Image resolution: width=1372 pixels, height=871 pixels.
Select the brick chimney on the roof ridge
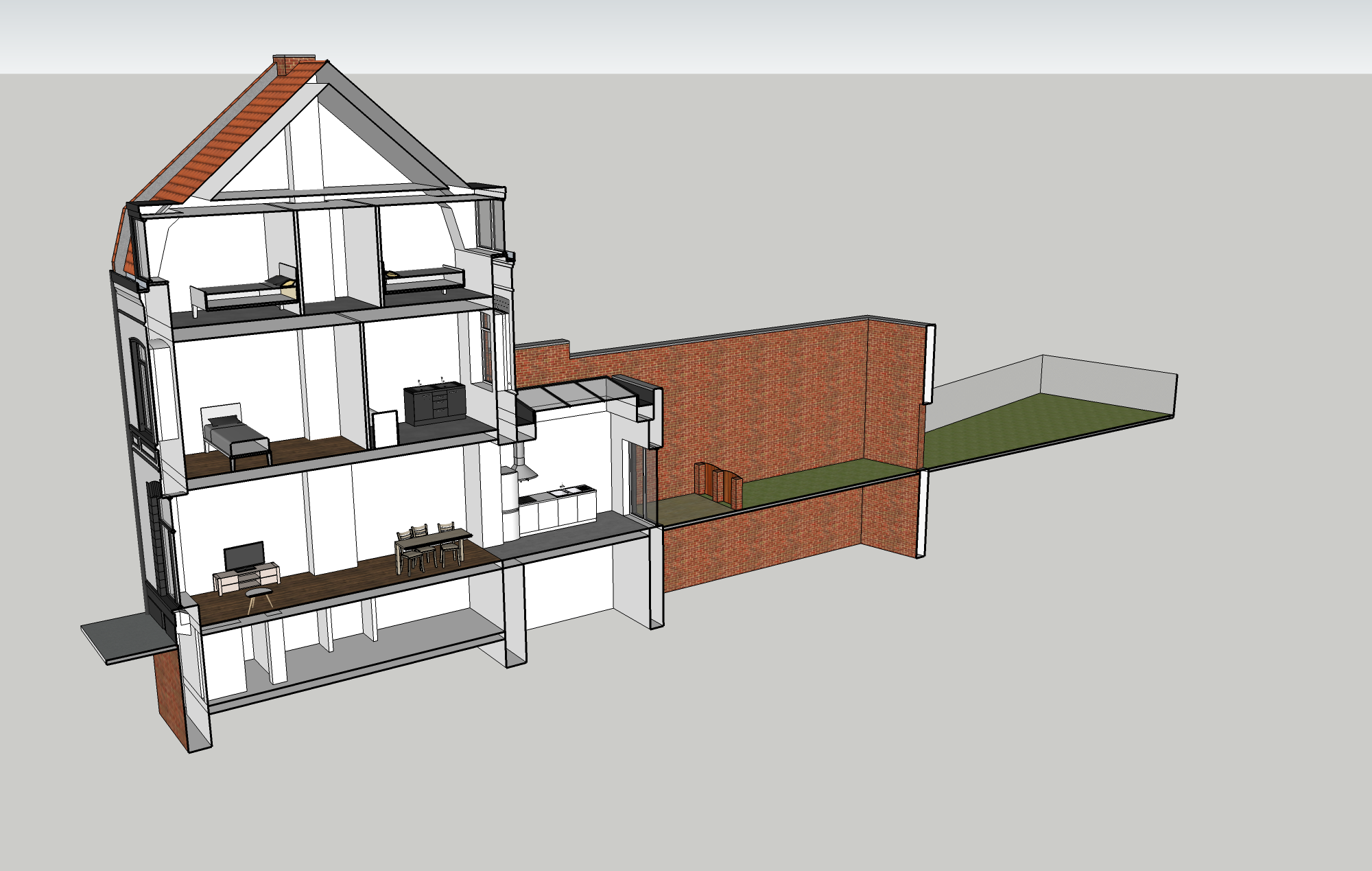pyautogui.click(x=294, y=65)
